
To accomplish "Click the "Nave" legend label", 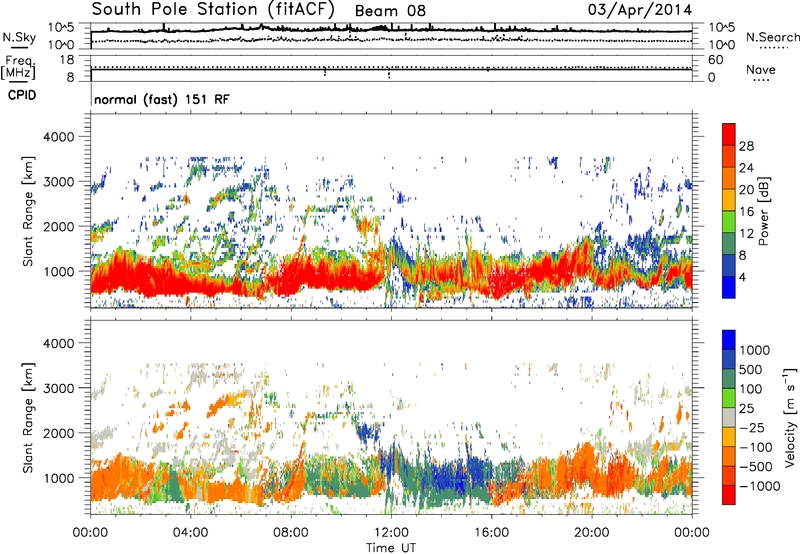I will point(761,69).
